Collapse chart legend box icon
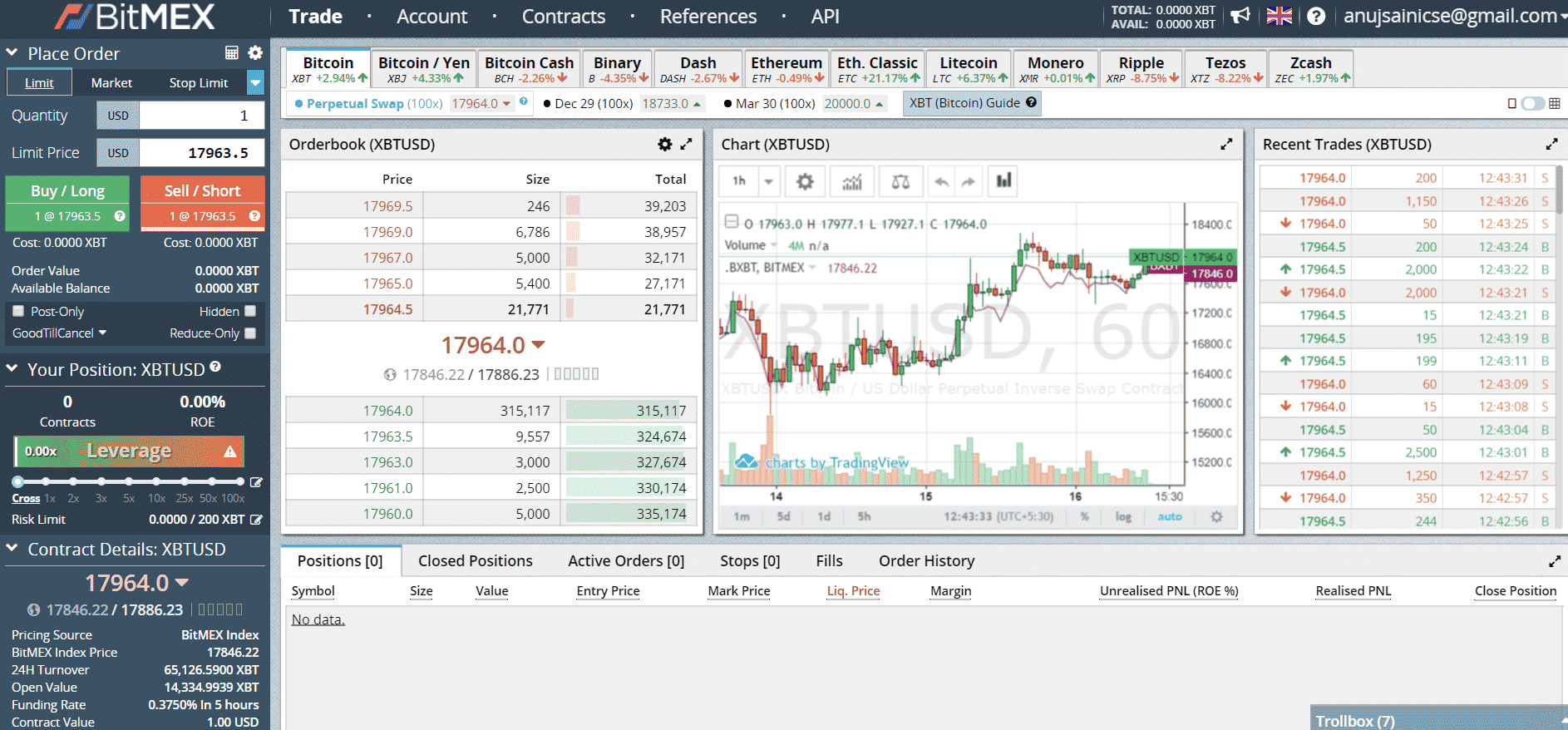Image resolution: width=1568 pixels, height=730 pixels. pos(732,222)
